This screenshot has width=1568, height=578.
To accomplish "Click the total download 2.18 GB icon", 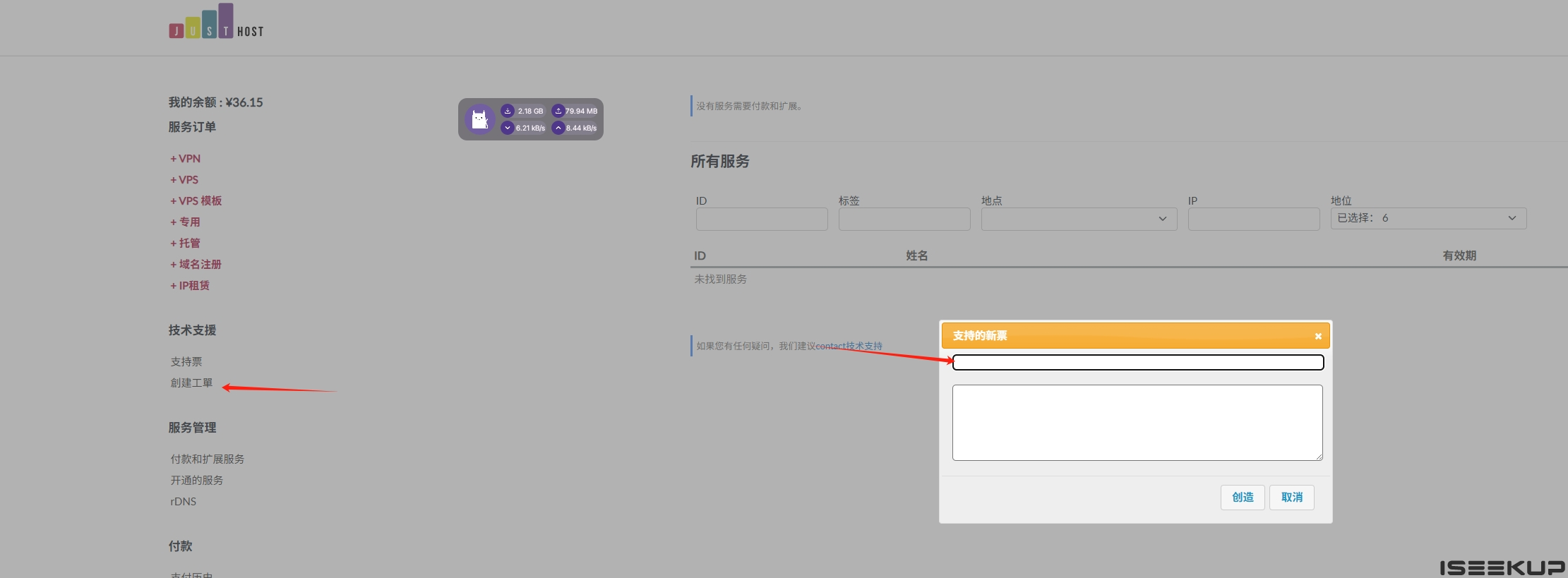I will tap(508, 111).
